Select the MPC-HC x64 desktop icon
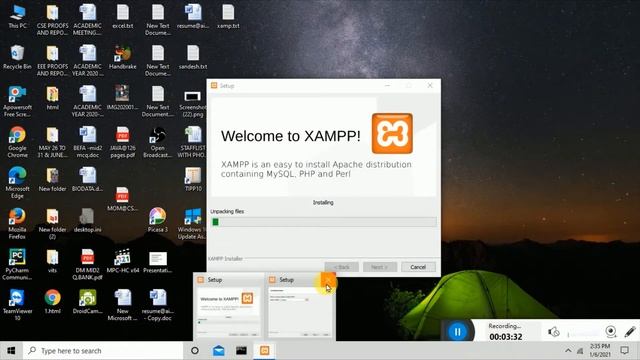Image resolution: width=640 pixels, height=360 pixels. tap(122, 261)
